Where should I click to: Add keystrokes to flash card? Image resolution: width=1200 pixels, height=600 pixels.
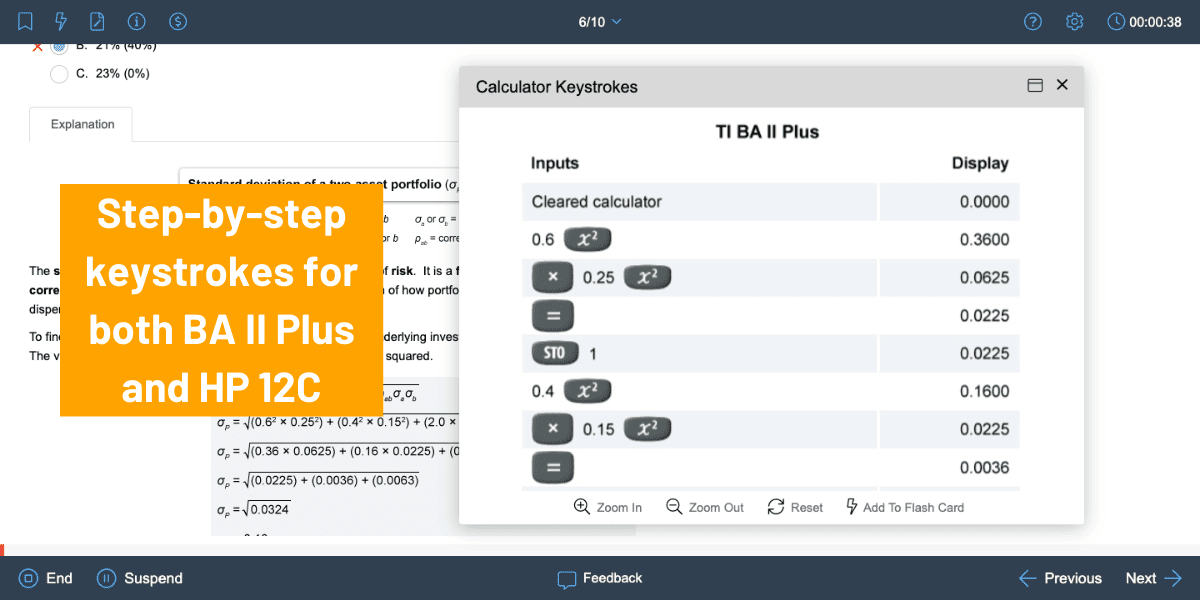point(904,507)
